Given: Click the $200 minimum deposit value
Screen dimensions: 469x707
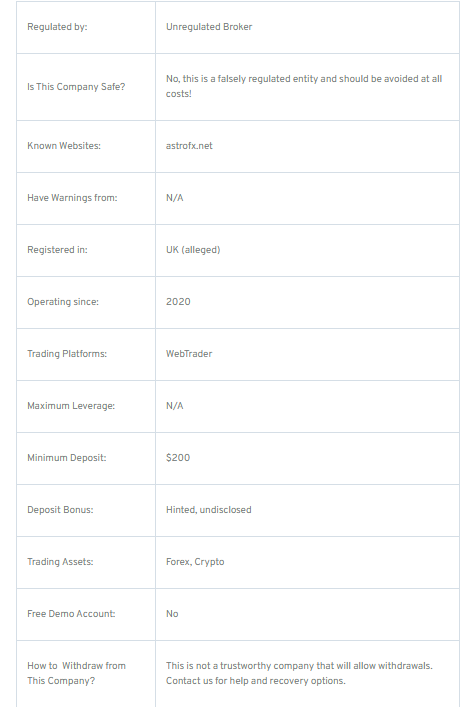Looking at the screenshot, I should pyautogui.click(x=178, y=458).
